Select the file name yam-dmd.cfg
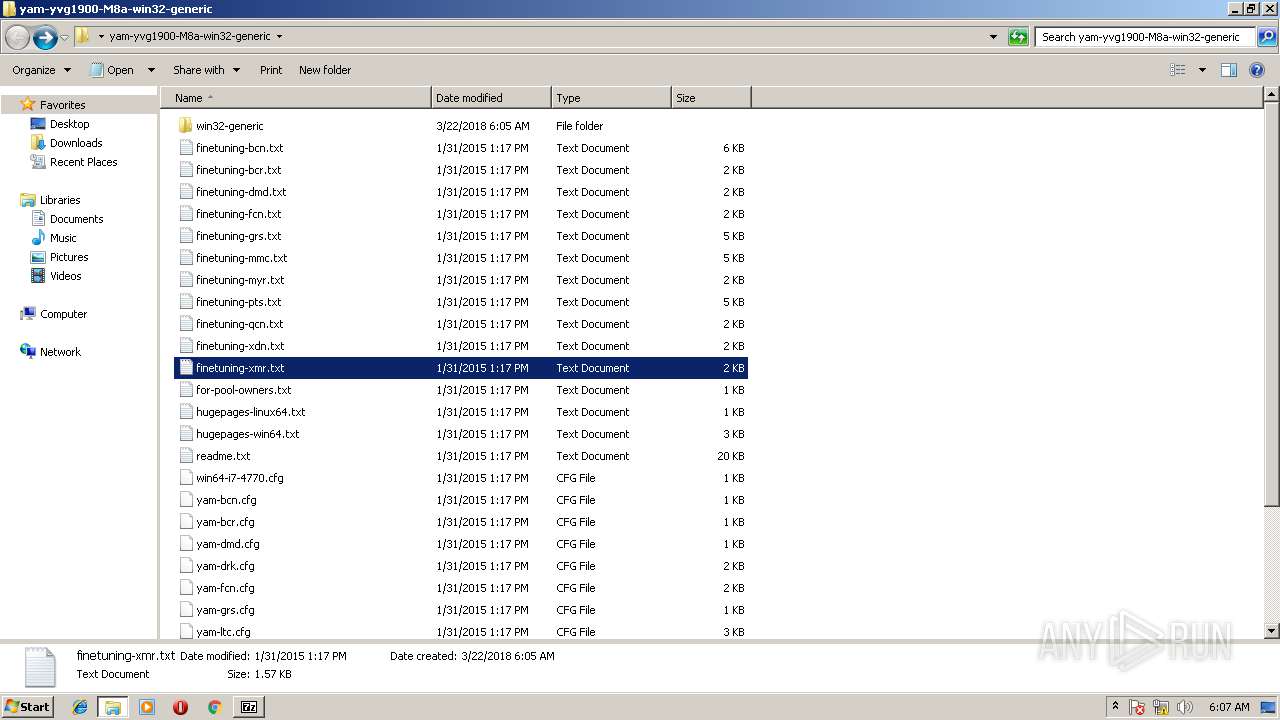The image size is (1280, 720). [228, 544]
